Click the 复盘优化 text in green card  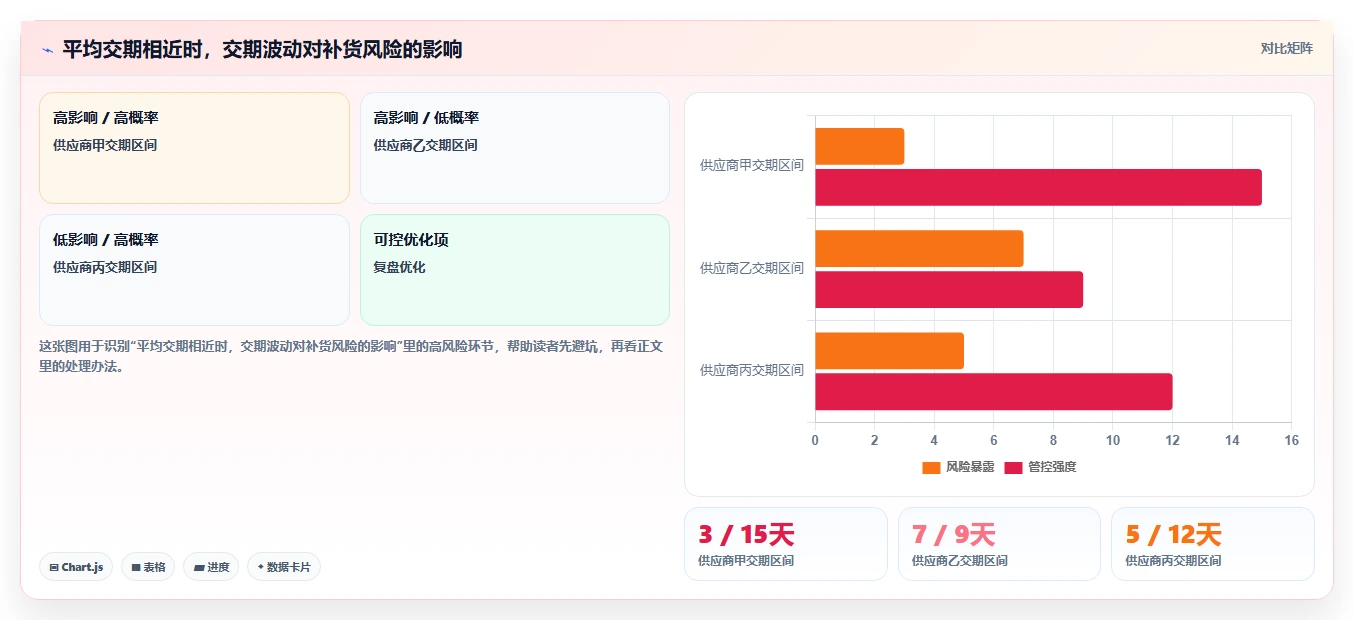click(x=400, y=267)
